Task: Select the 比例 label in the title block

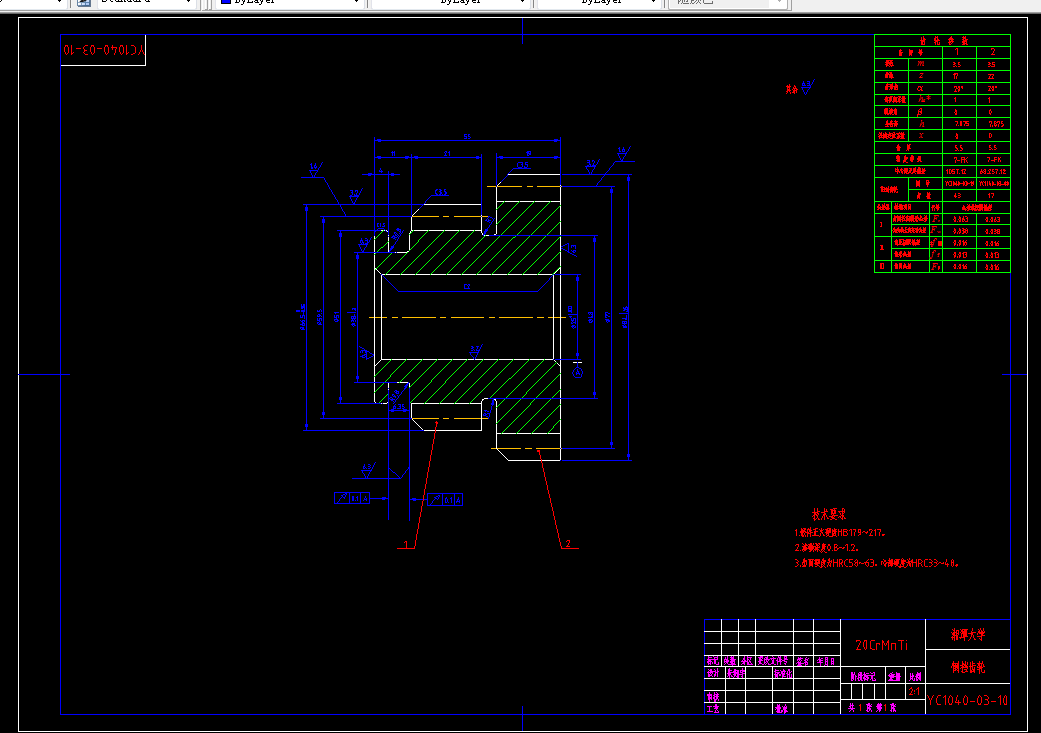Action: 916,677
